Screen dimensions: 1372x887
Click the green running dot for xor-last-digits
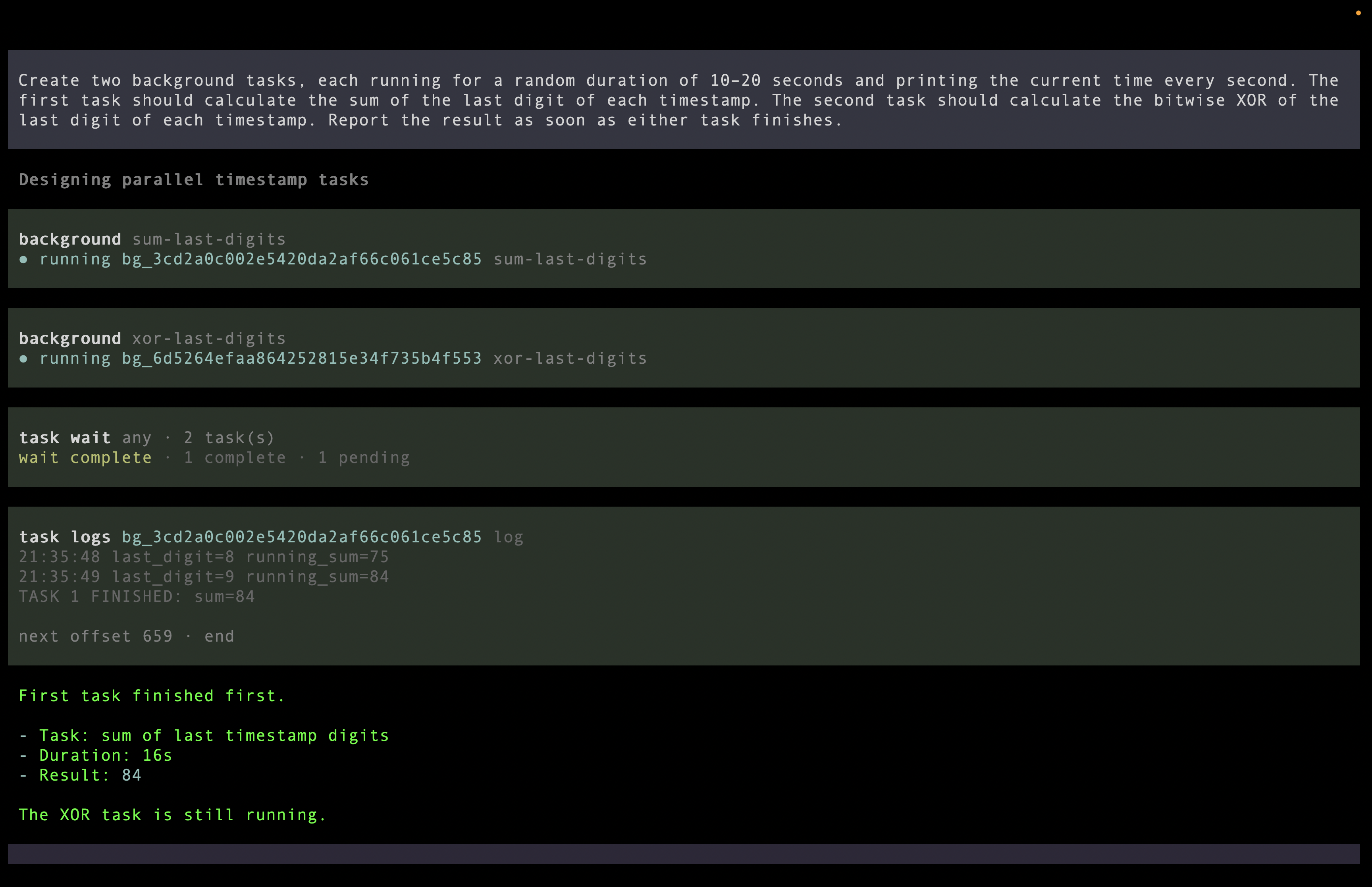click(23, 359)
